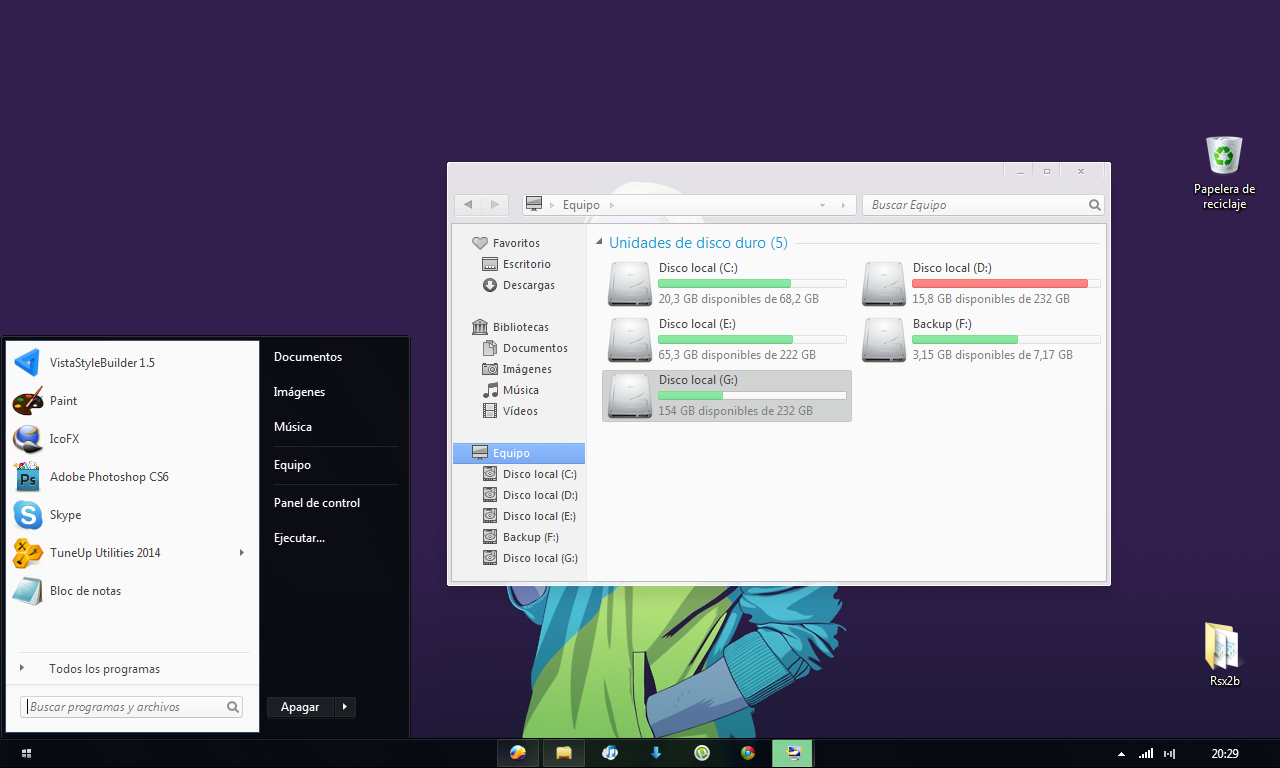The width and height of the screenshot is (1280, 768).
Task: Click Equipo in the address bar
Action: tap(581, 205)
